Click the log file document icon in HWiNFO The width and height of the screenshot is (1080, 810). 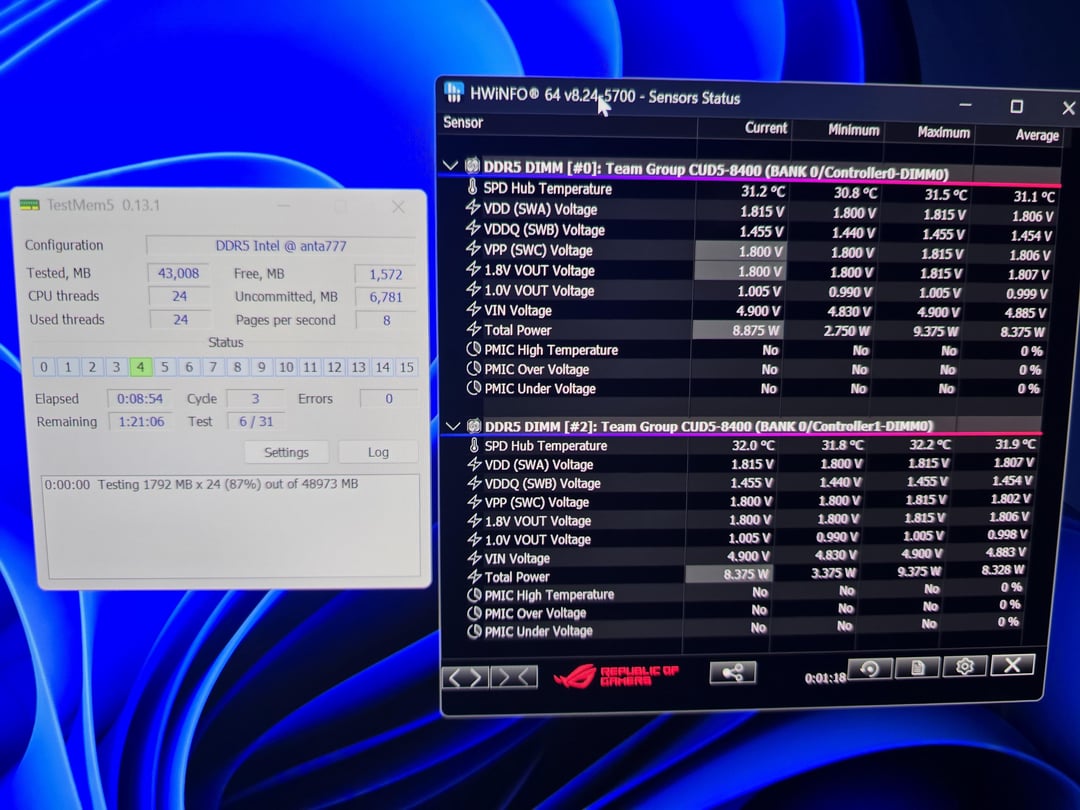(x=917, y=667)
